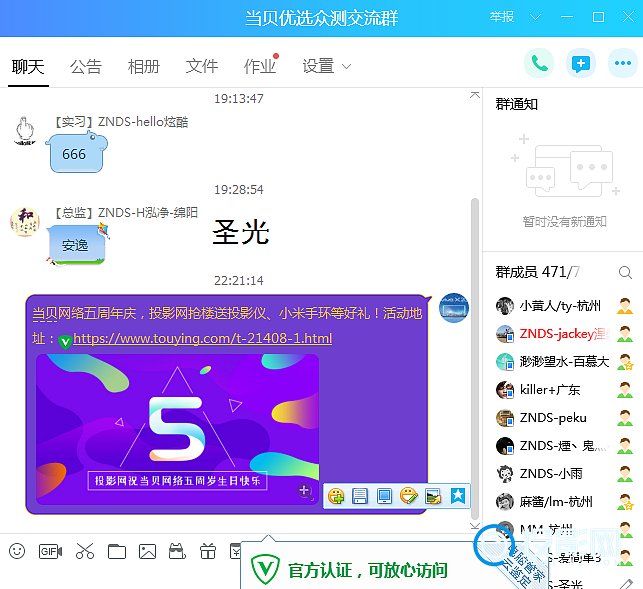Switch to the 聊天 tab
The image size is (643, 589).
pyautogui.click(x=28, y=66)
